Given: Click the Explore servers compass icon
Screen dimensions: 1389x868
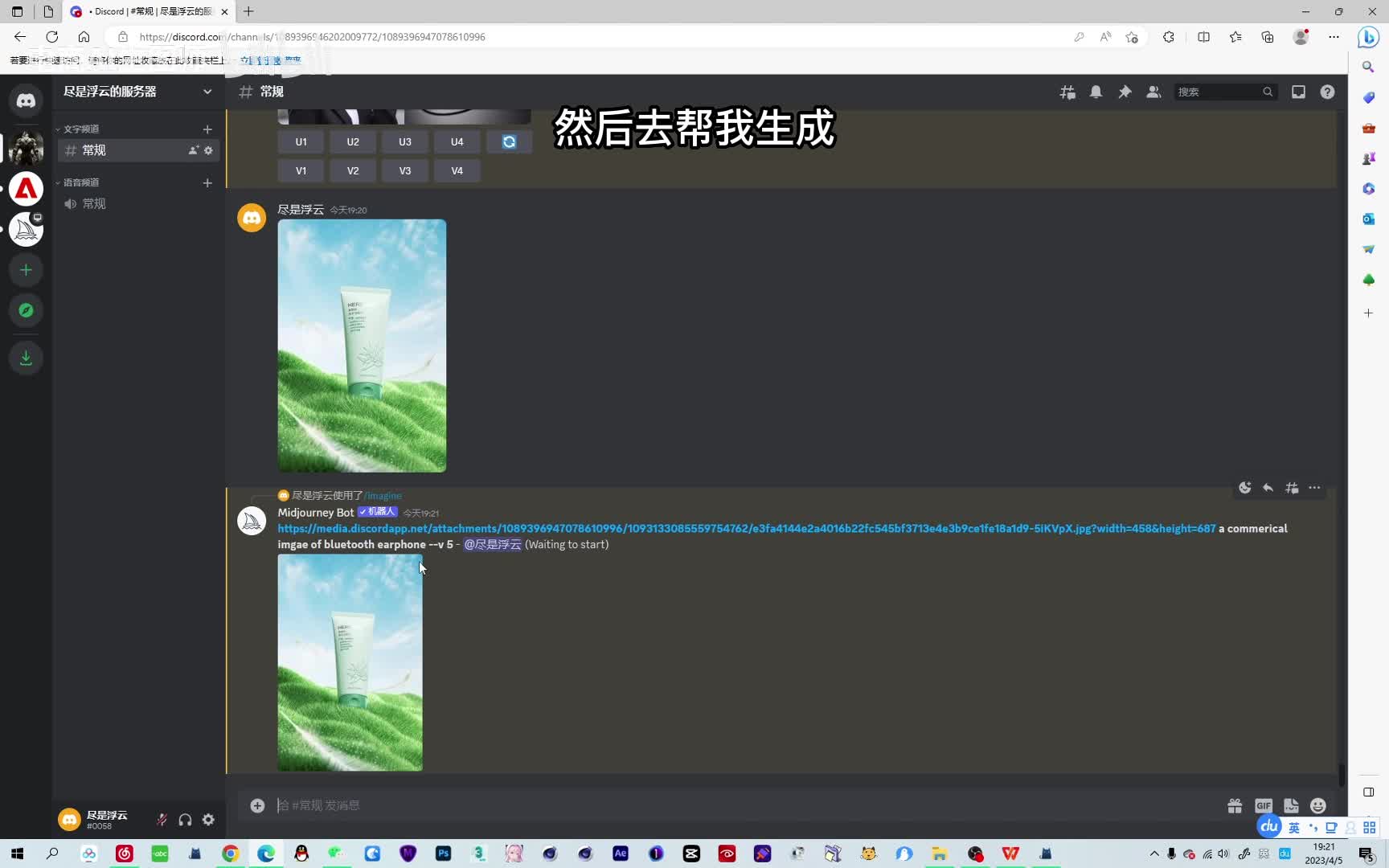Looking at the screenshot, I should [26, 310].
